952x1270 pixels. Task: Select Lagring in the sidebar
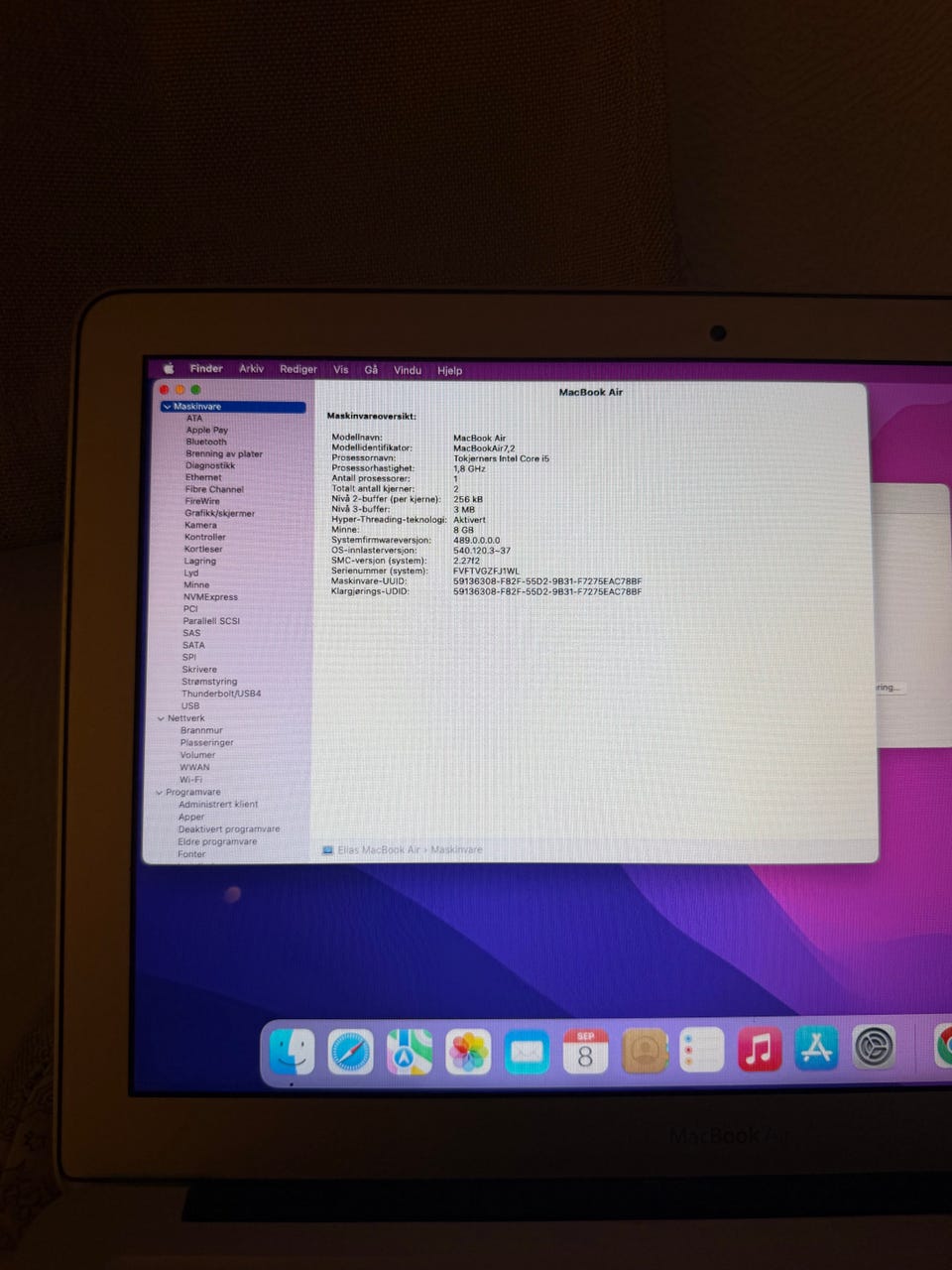pos(200,561)
